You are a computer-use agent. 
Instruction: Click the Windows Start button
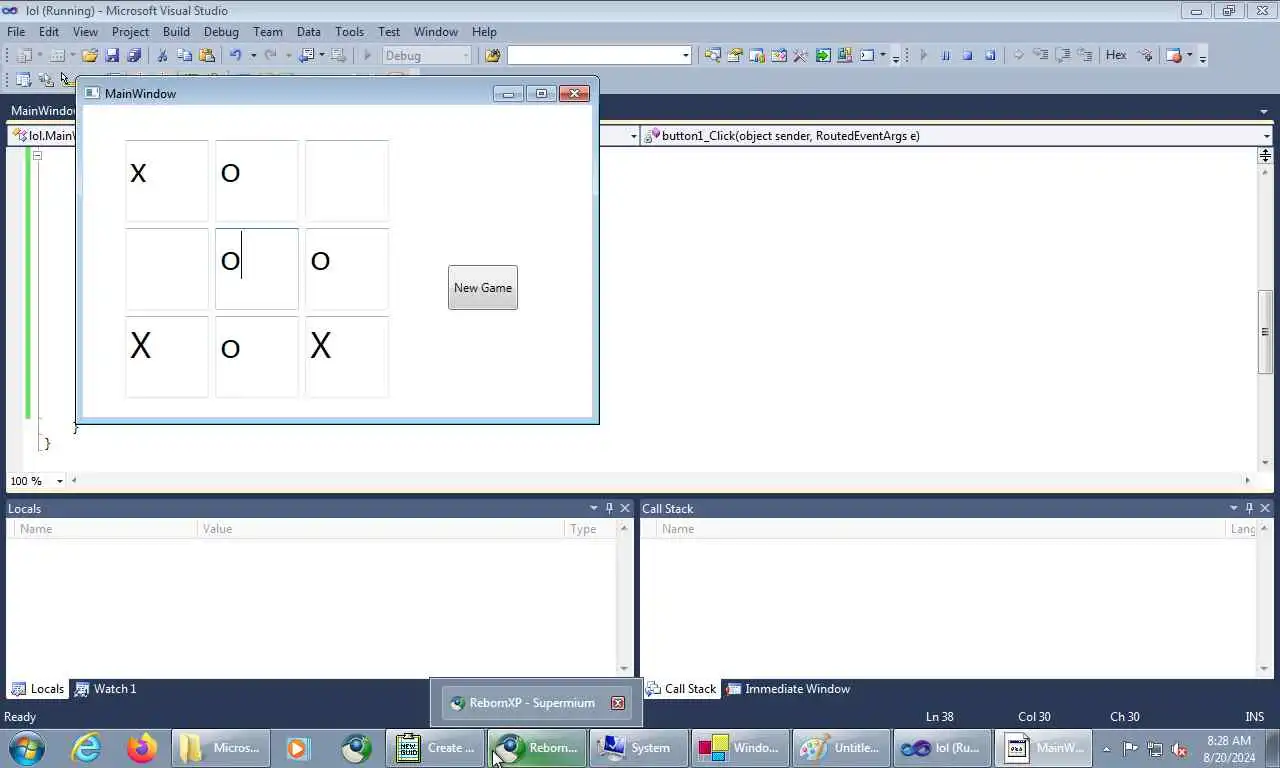[x=27, y=747]
